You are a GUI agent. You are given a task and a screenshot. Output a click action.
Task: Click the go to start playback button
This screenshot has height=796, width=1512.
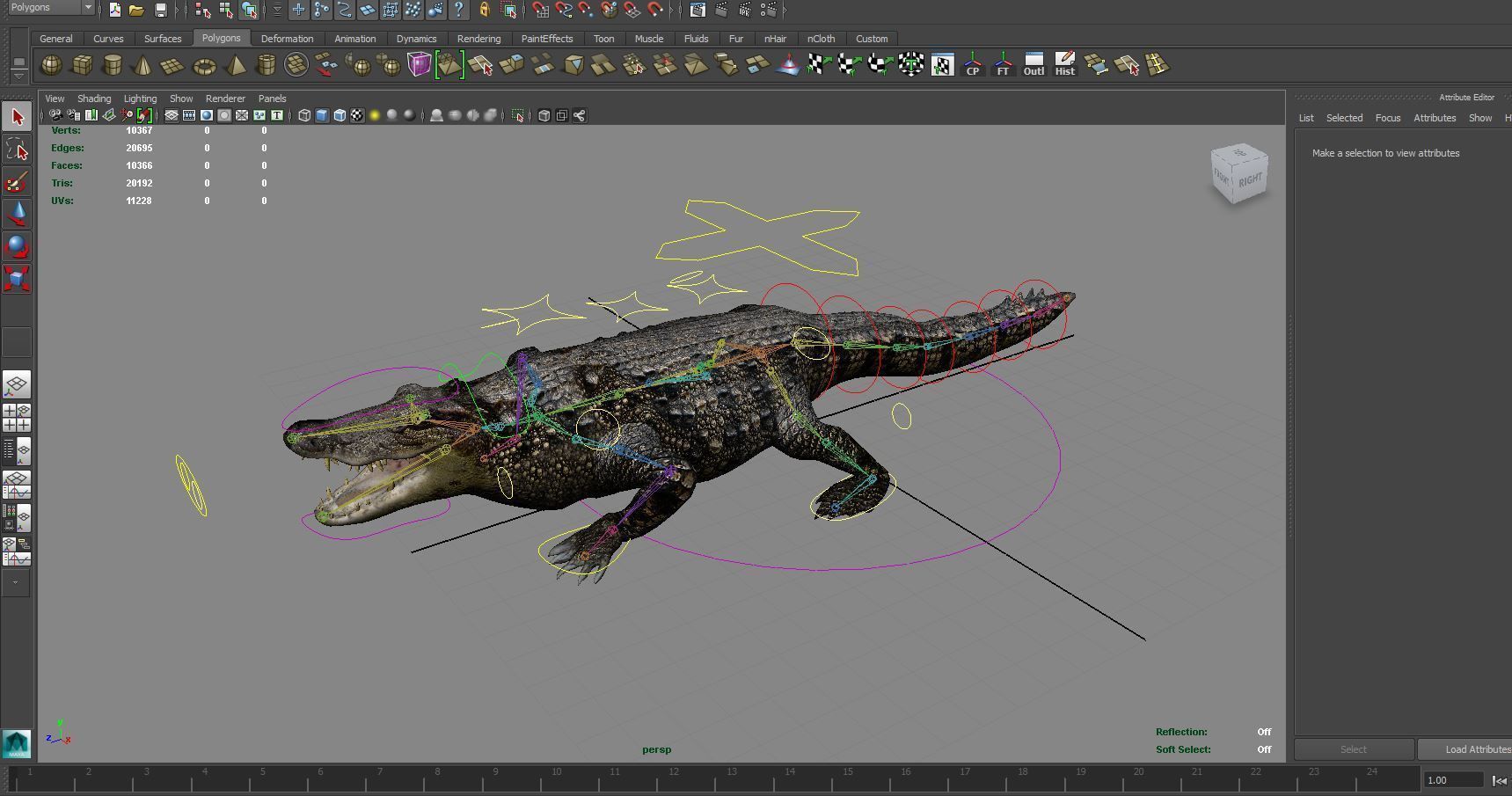pos(1501,780)
